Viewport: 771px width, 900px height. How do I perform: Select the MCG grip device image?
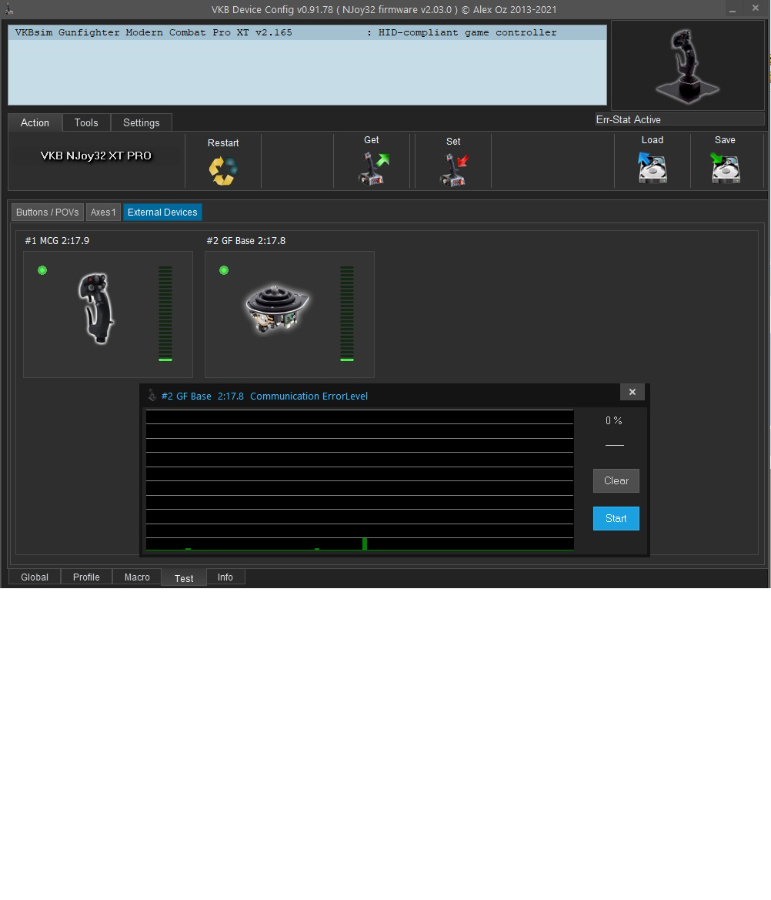click(96, 308)
